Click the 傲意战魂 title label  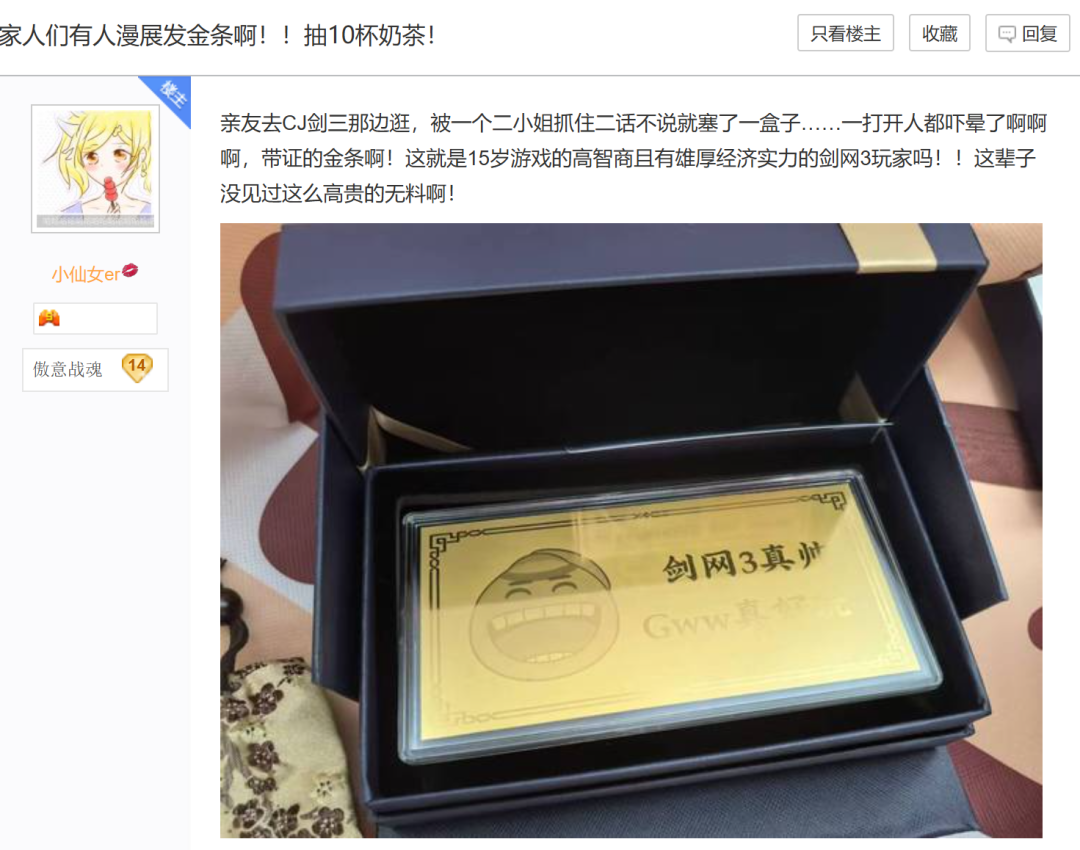pos(68,369)
